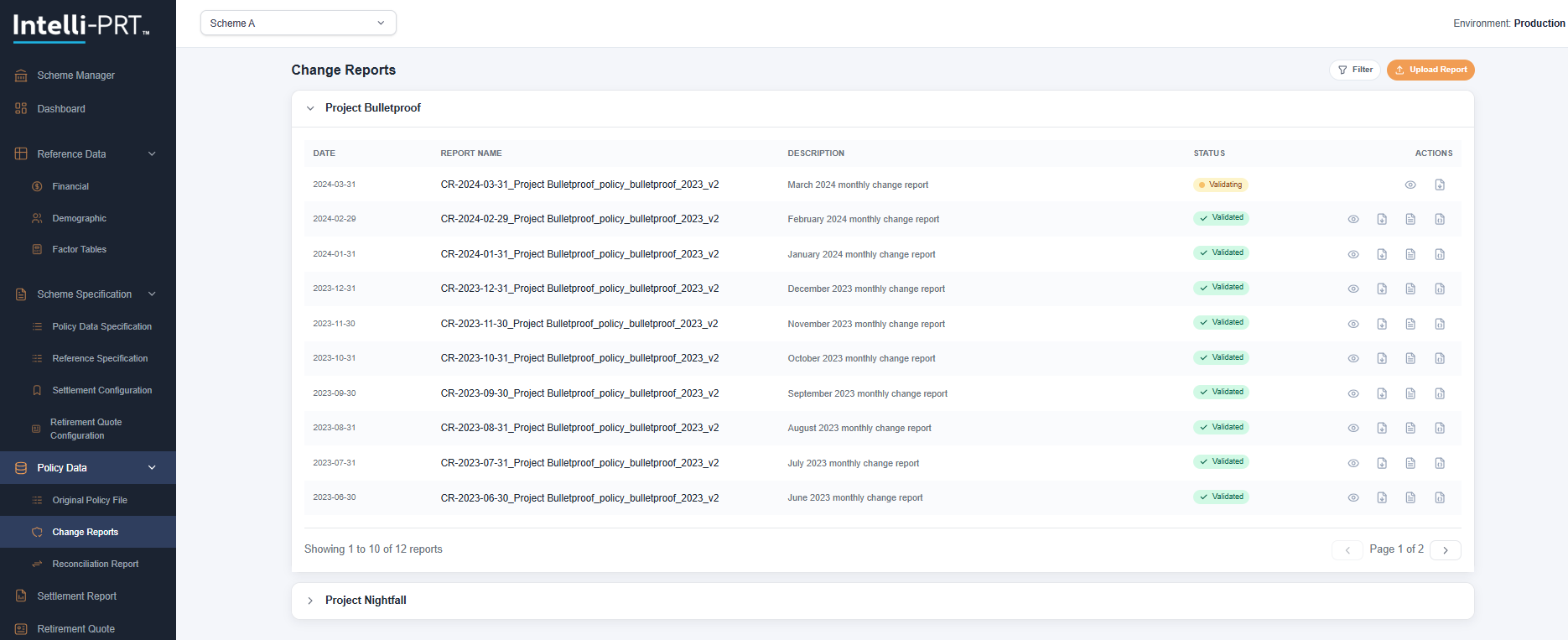
Task: Open the Scheme A dropdown
Action: click(x=298, y=23)
